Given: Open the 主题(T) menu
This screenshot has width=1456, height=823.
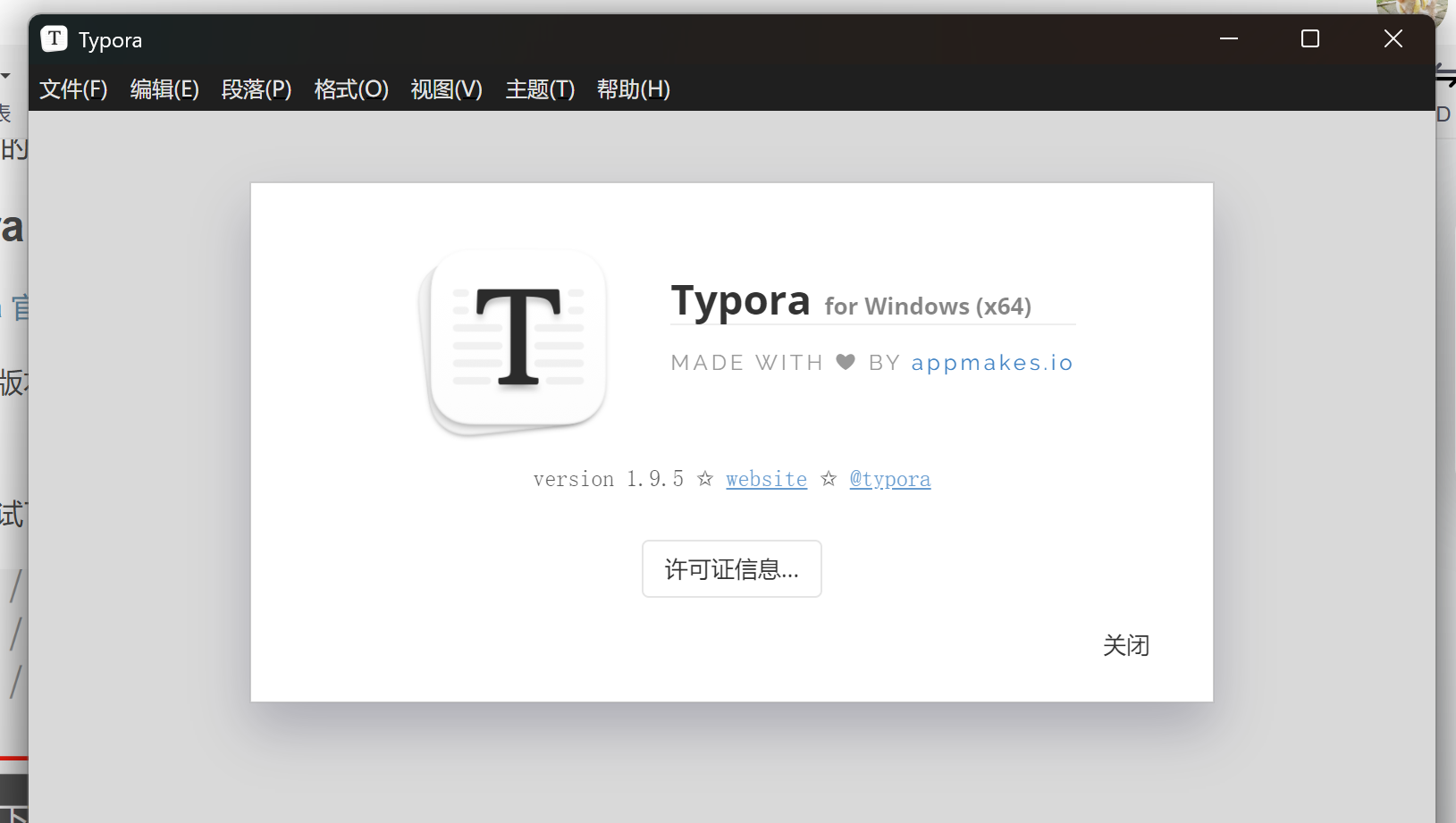Looking at the screenshot, I should (x=540, y=89).
